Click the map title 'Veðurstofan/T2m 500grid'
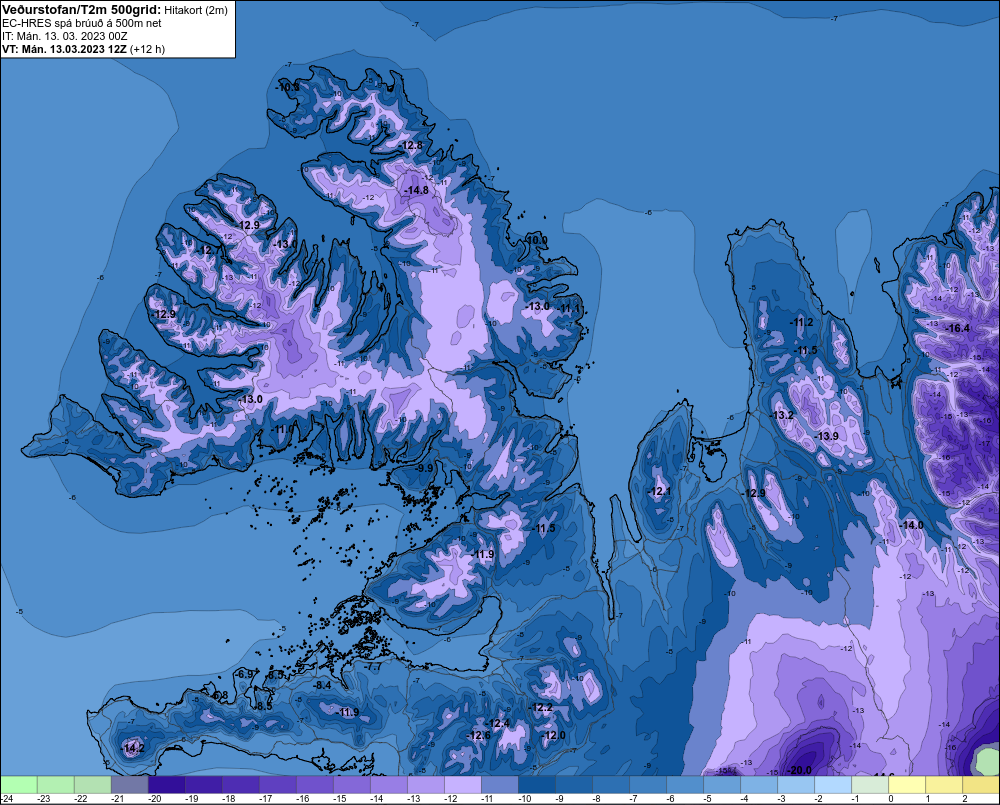The height and width of the screenshot is (805, 1000). (80, 10)
